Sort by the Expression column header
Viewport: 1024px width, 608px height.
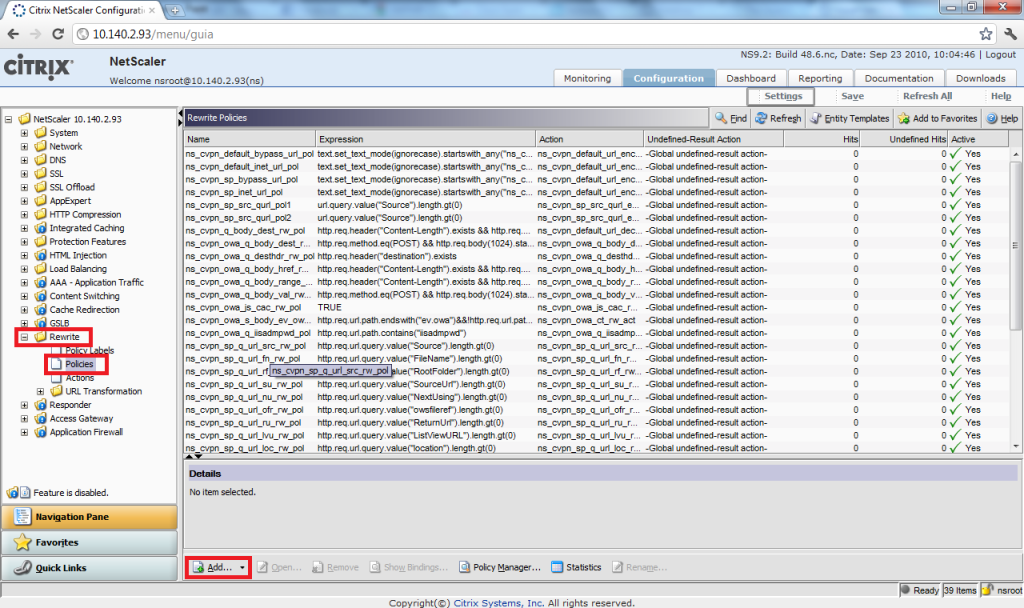(x=424, y=139)
